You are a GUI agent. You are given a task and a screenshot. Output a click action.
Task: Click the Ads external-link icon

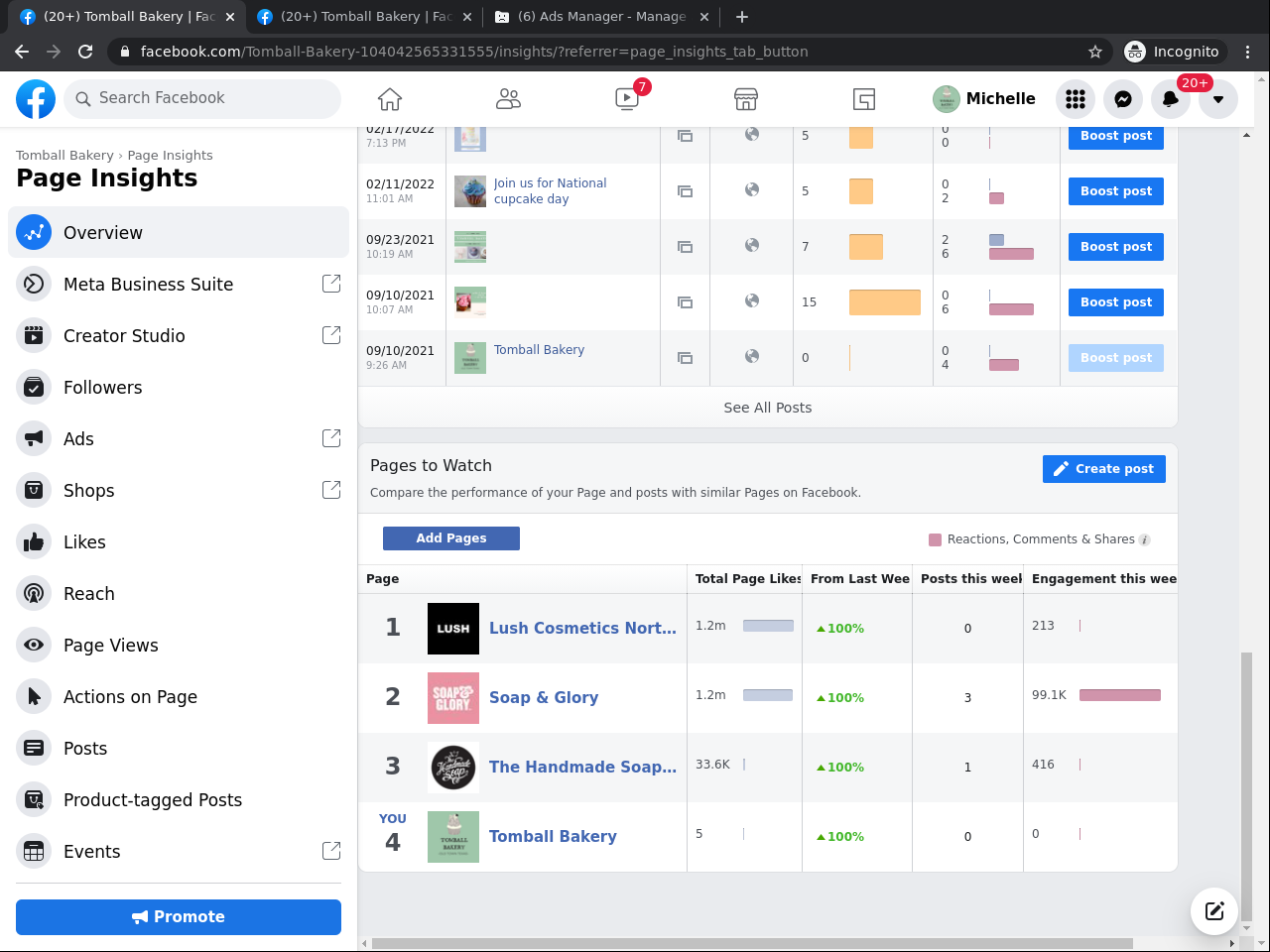331,438
